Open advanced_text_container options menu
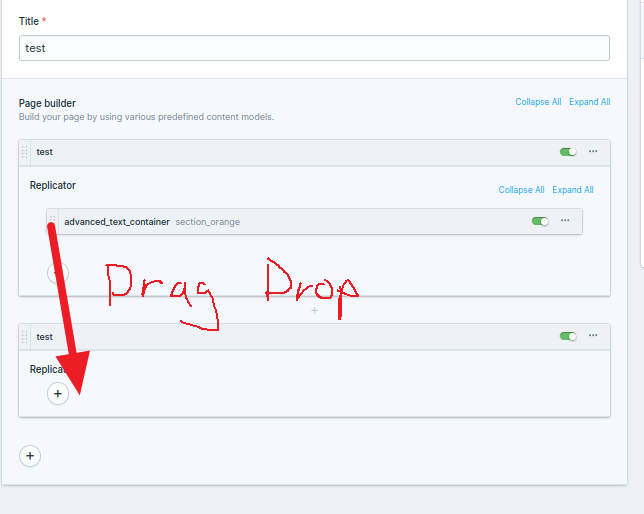Viewport: 644px width, 514px height. (x=565, y=221)
